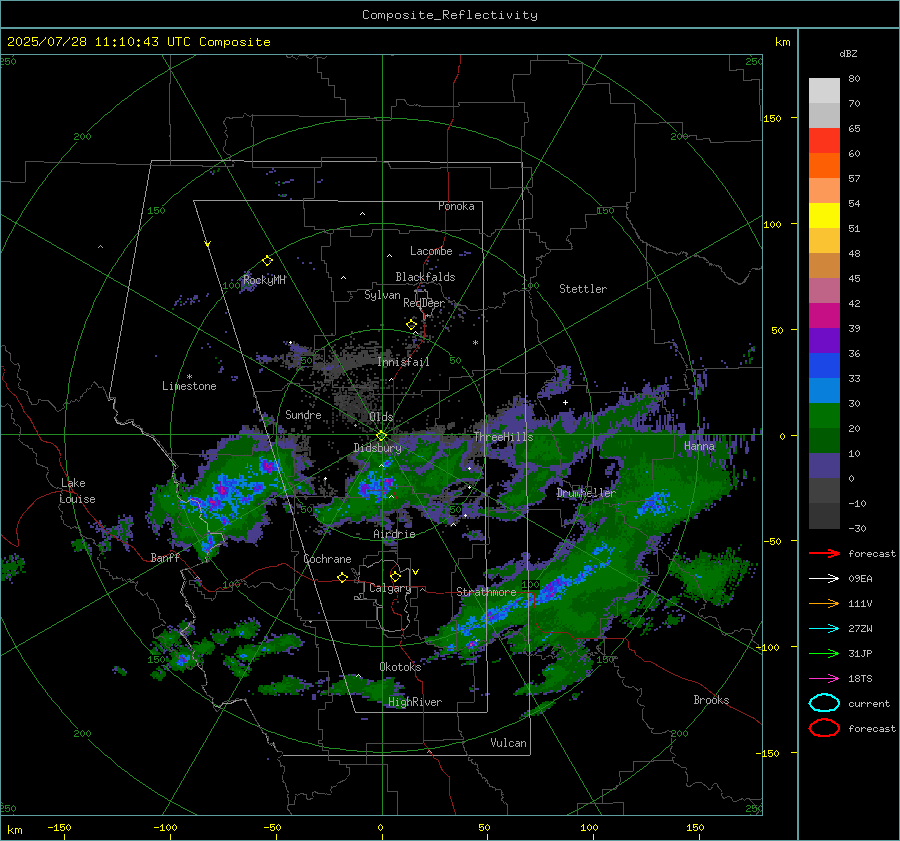Click the orange 57-60 dBZ color swatch
The image size is (900, 841).
click(824, 166)
